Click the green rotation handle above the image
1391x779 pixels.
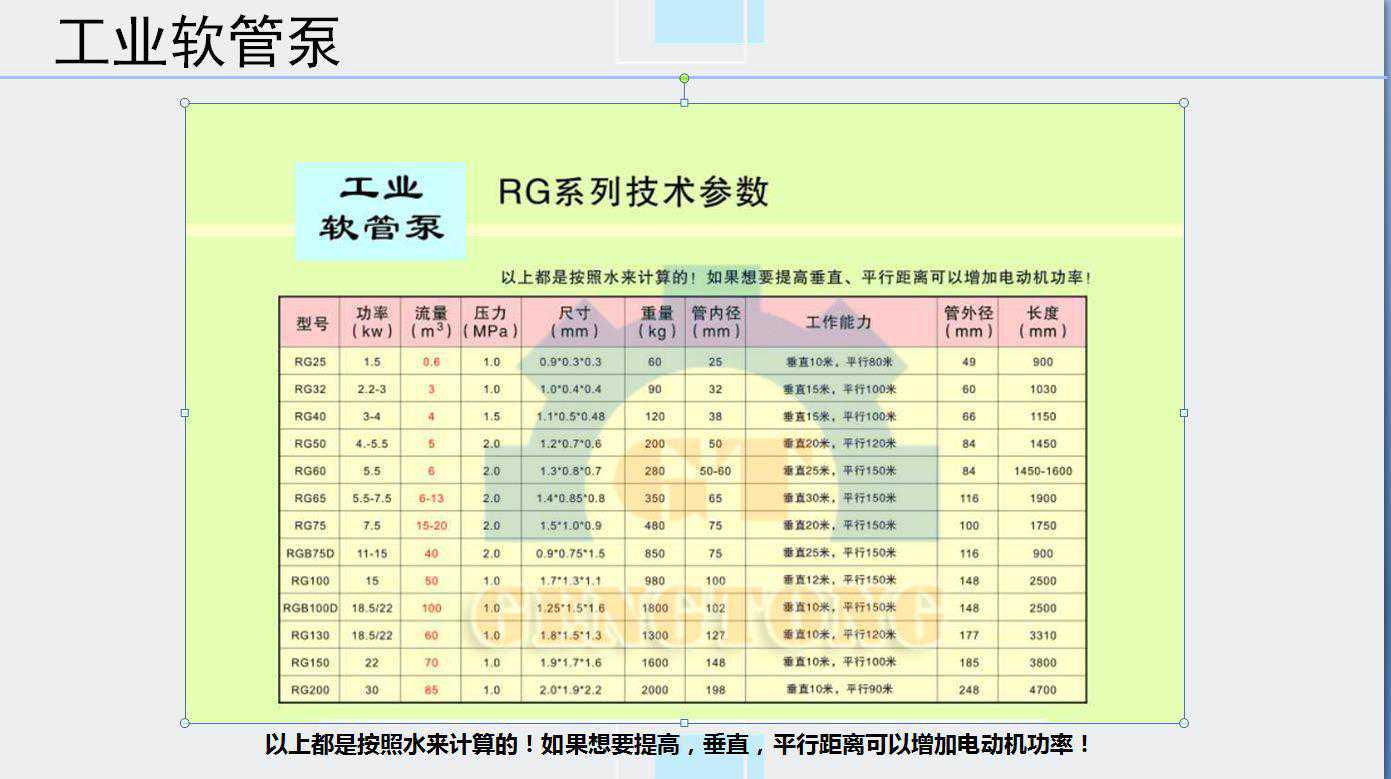[684, 78]
